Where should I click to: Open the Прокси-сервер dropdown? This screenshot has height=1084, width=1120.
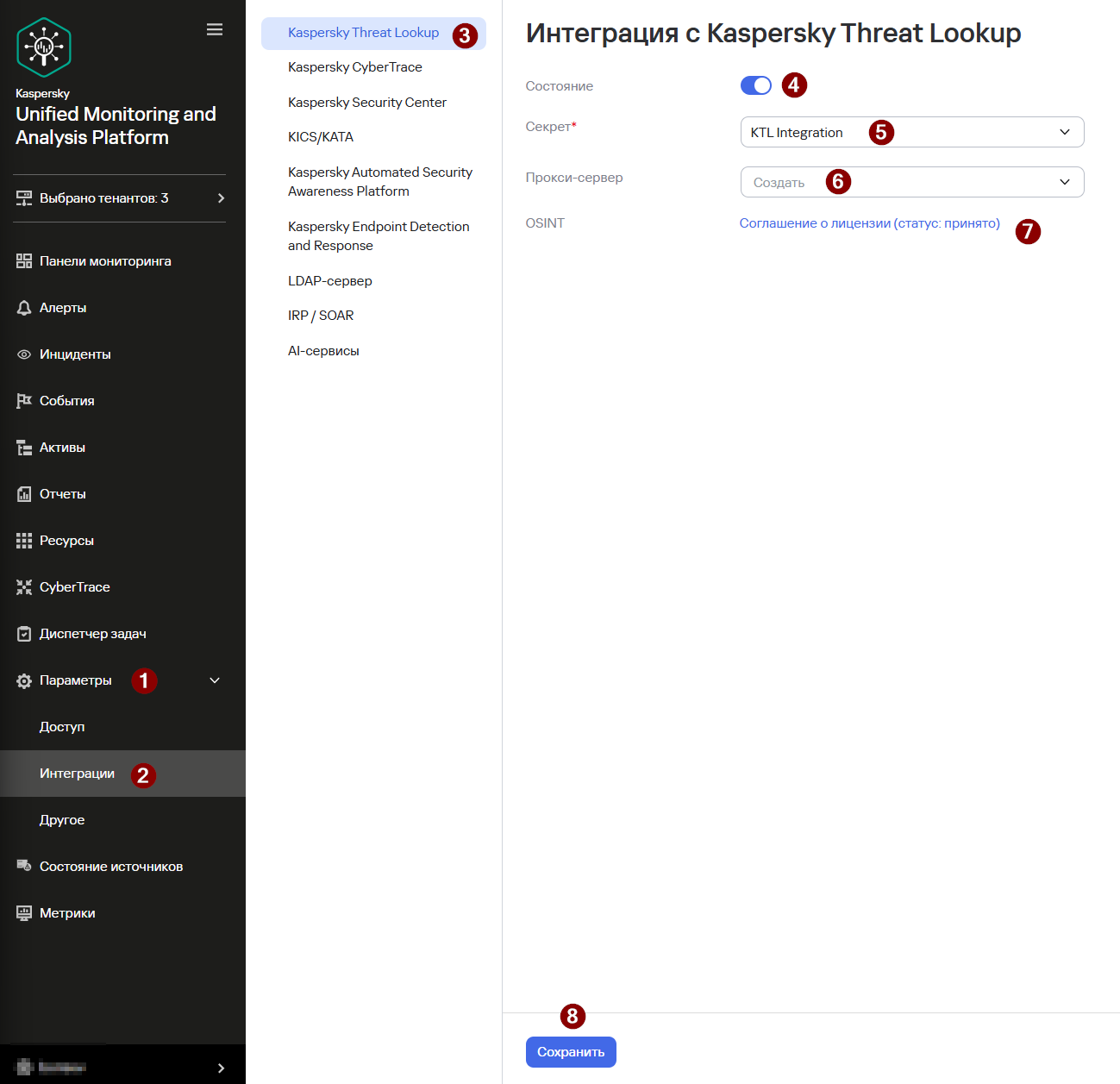point(912,182)
